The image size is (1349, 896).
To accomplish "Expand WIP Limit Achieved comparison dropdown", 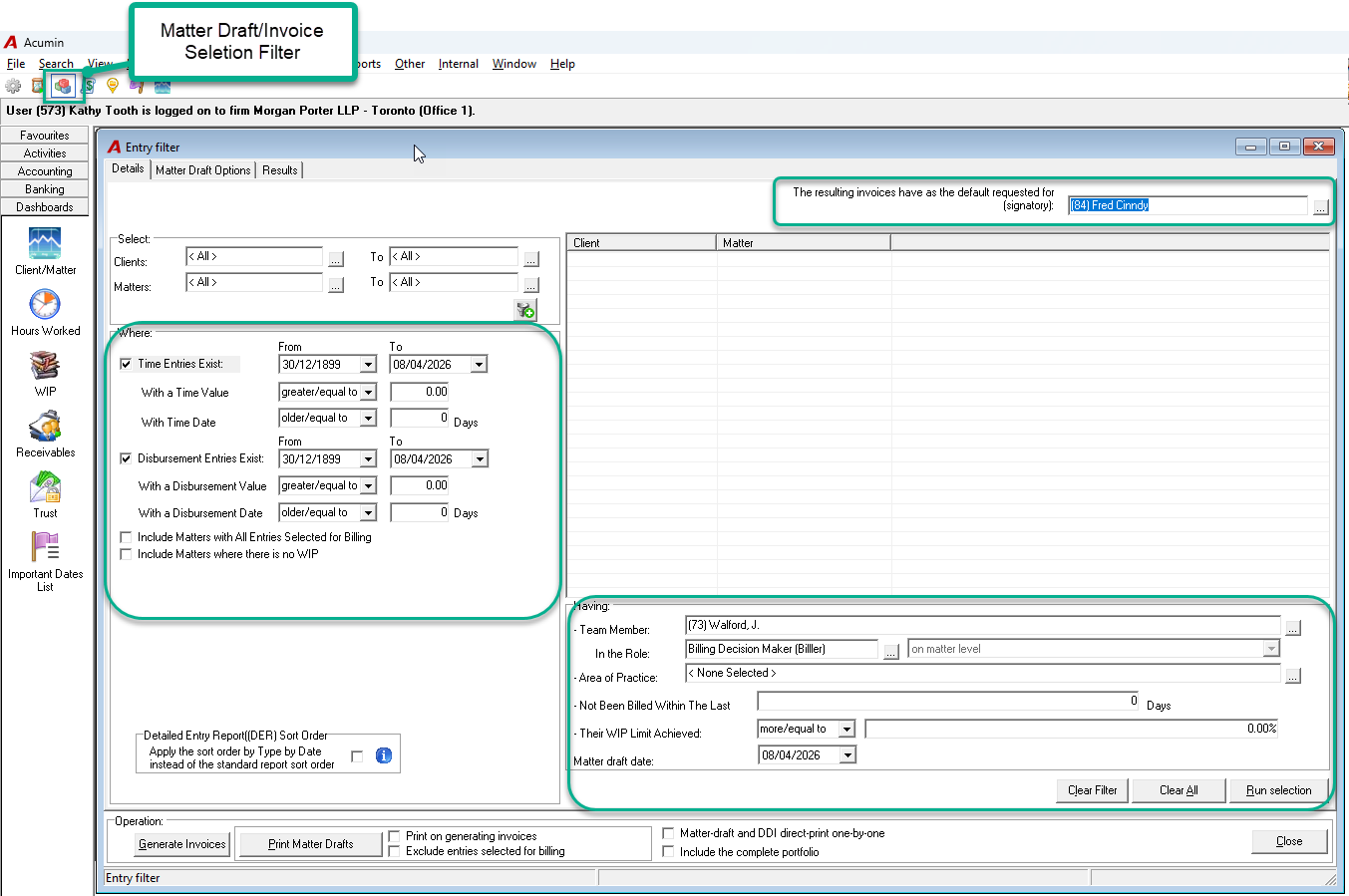I will point(846,730).
